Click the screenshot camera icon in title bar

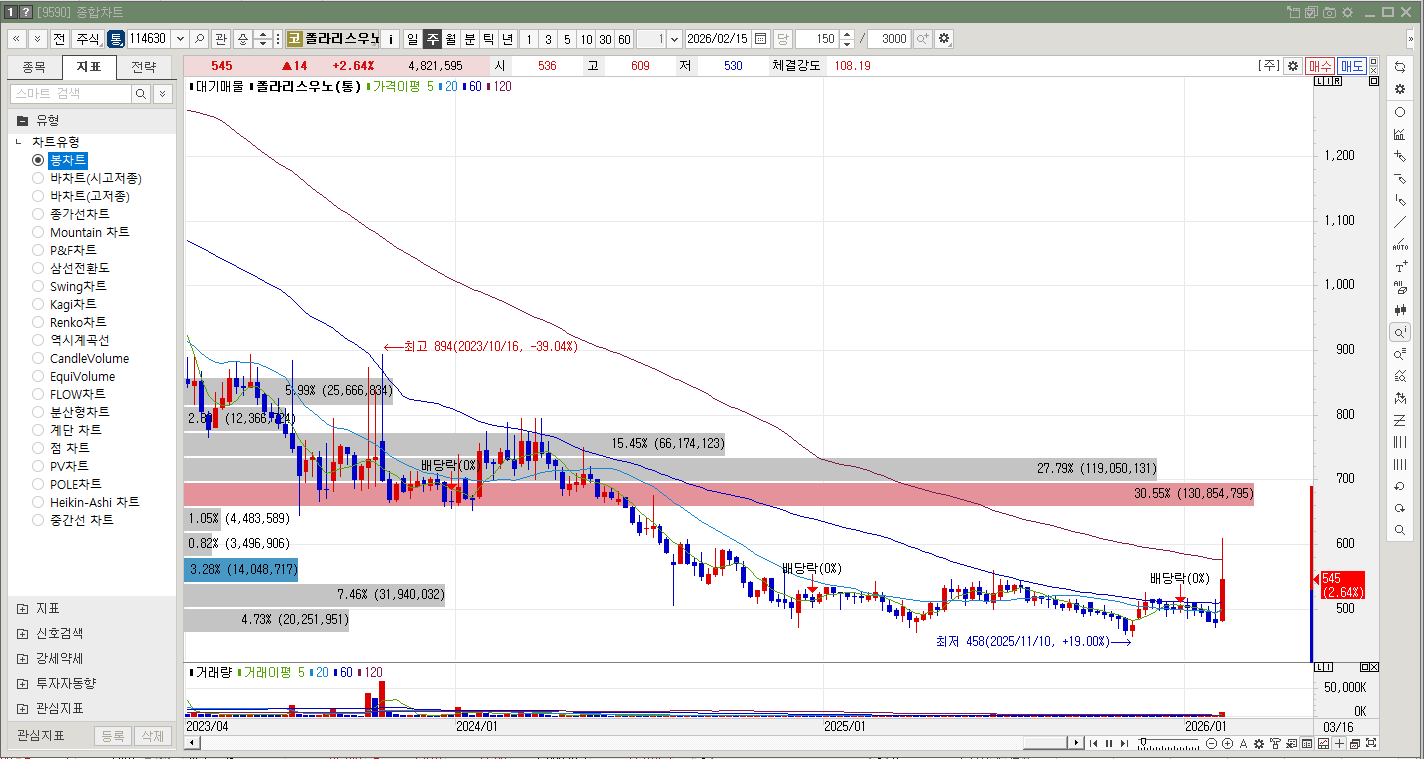pyautogui.click(x=1329, y=12)
